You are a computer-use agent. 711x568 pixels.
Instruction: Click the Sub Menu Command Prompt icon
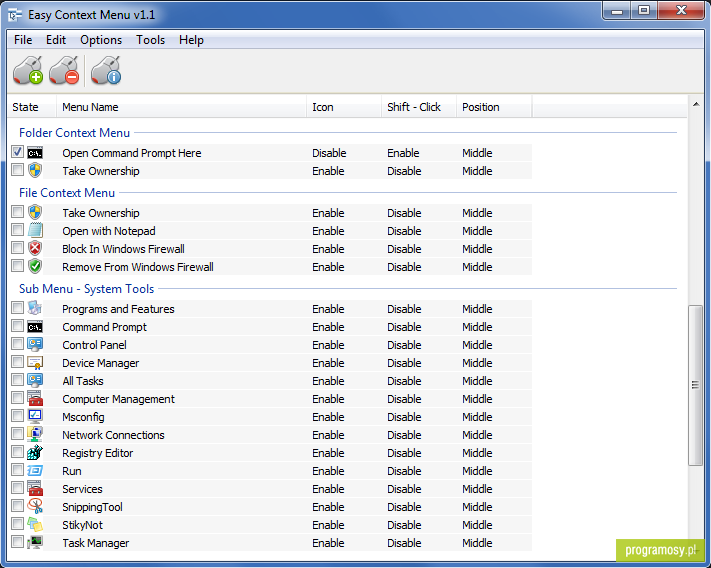click(35, 327)
